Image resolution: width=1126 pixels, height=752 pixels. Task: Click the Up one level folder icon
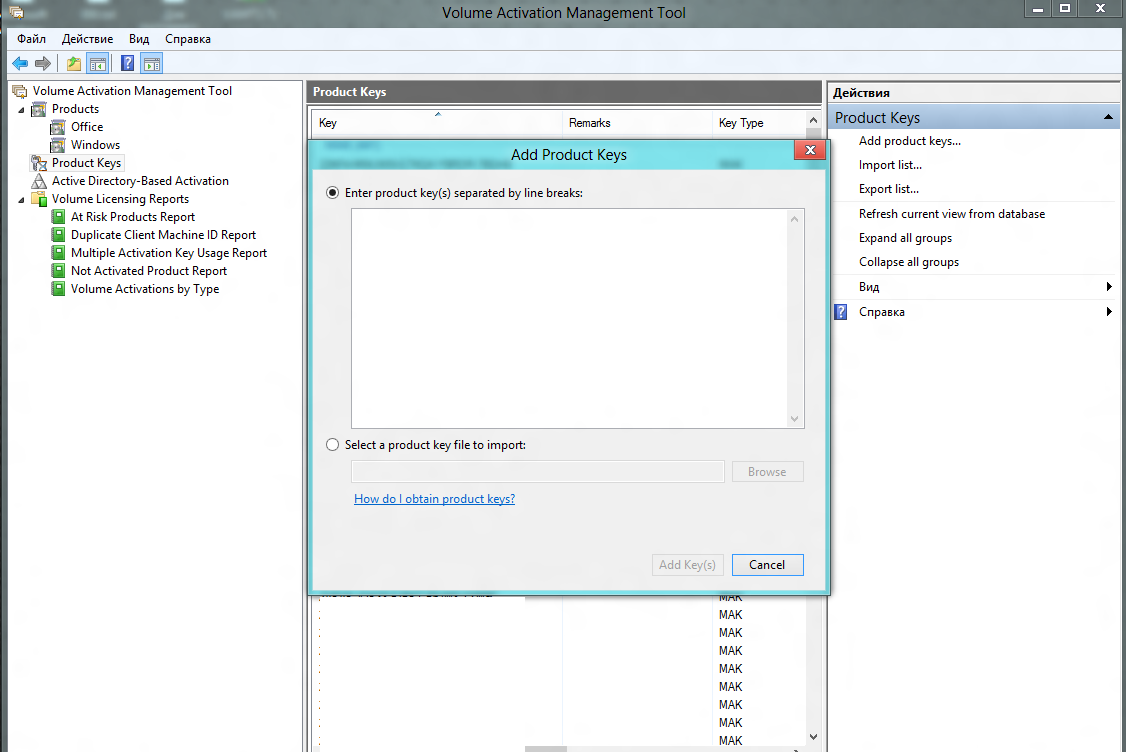74,64
